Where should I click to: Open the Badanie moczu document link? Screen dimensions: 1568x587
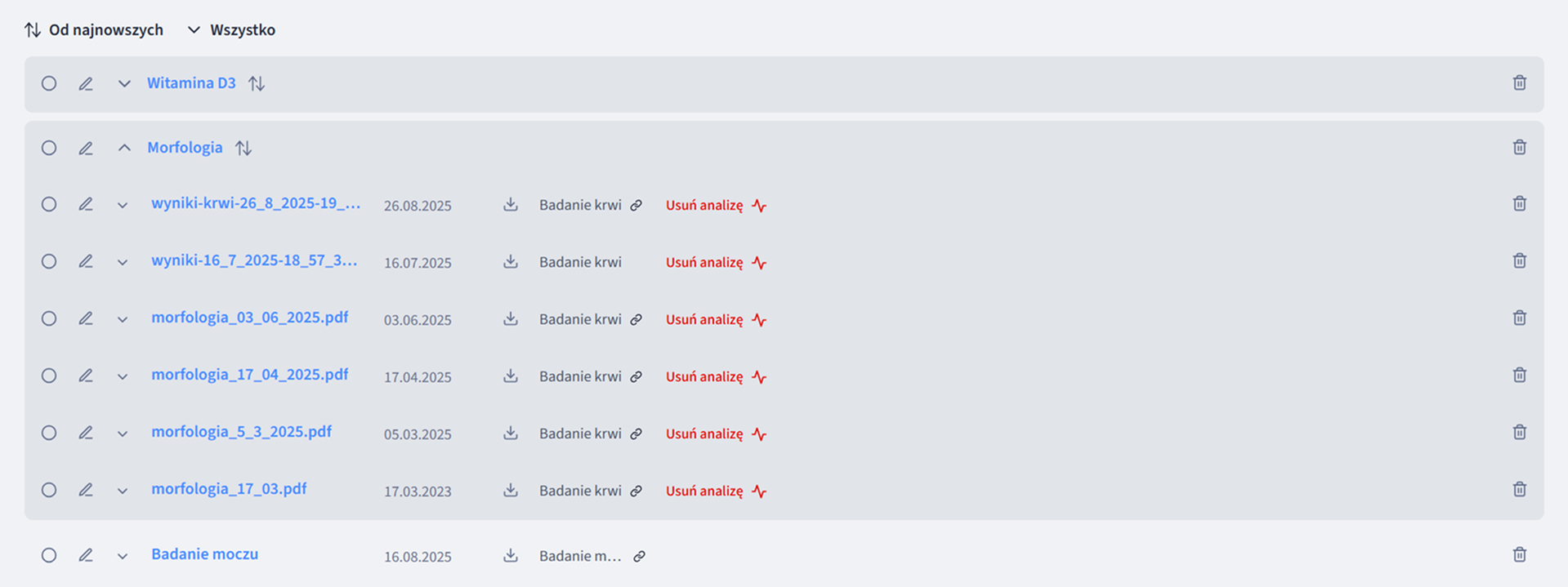pos(204,554)
